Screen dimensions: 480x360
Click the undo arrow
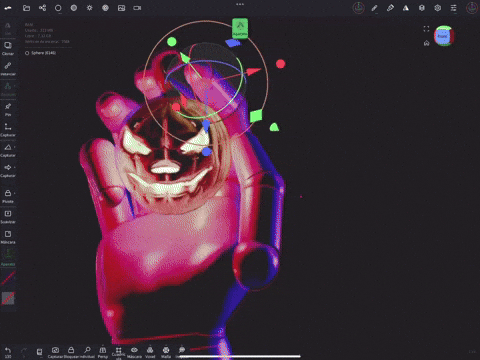coord(8,350)
